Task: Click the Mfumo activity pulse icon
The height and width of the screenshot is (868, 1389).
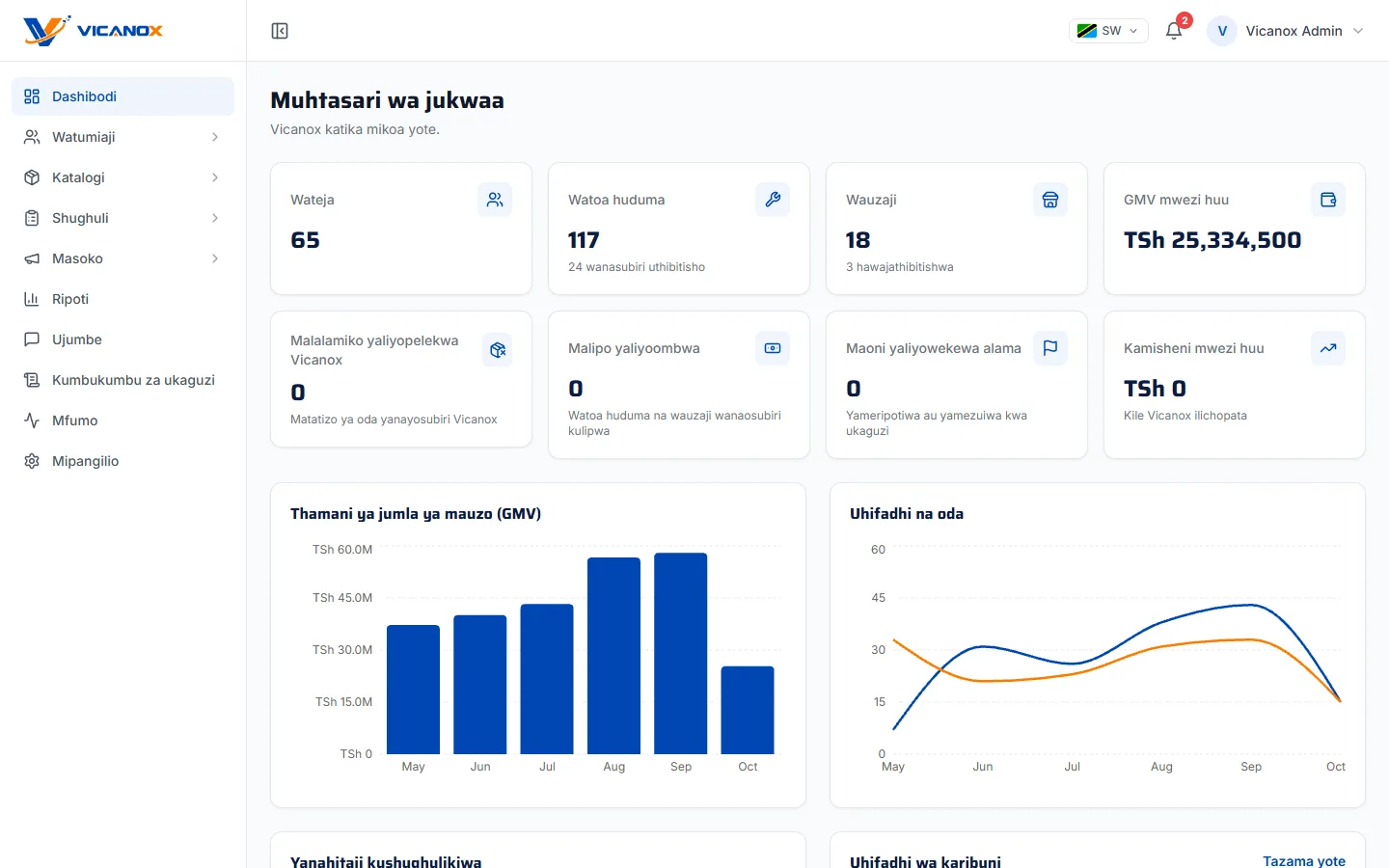Action: pyautogui.click(x=32, y=420)
